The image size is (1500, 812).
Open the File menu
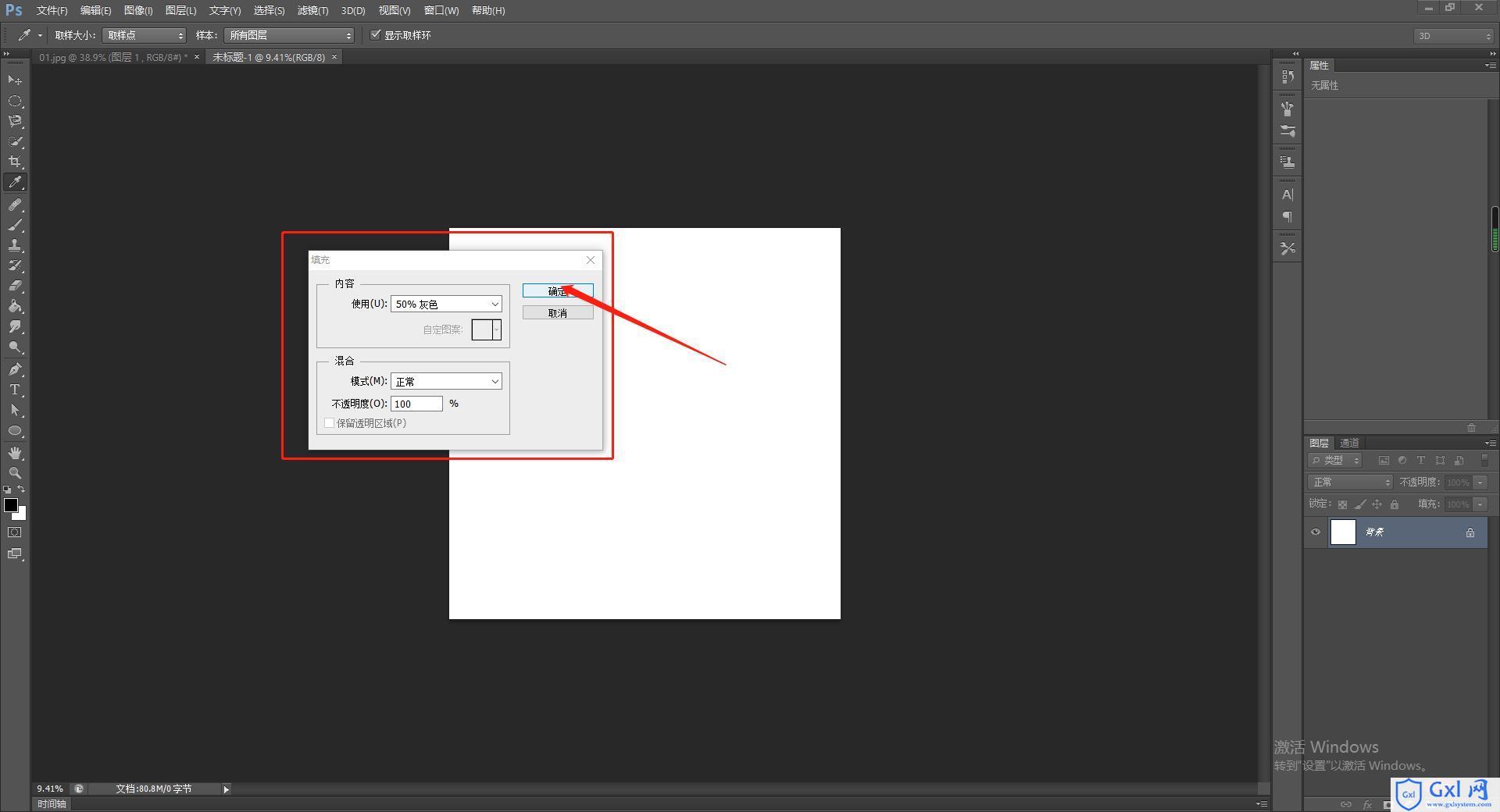coord(52,10)
